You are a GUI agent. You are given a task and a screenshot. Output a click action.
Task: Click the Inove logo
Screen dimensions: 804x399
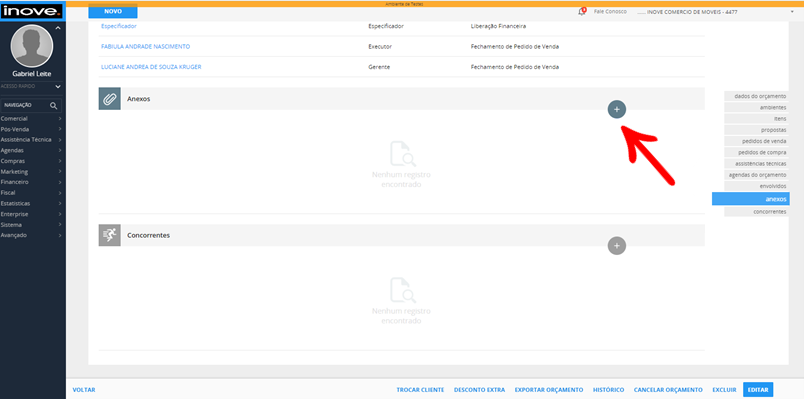(x=32, y=11)
